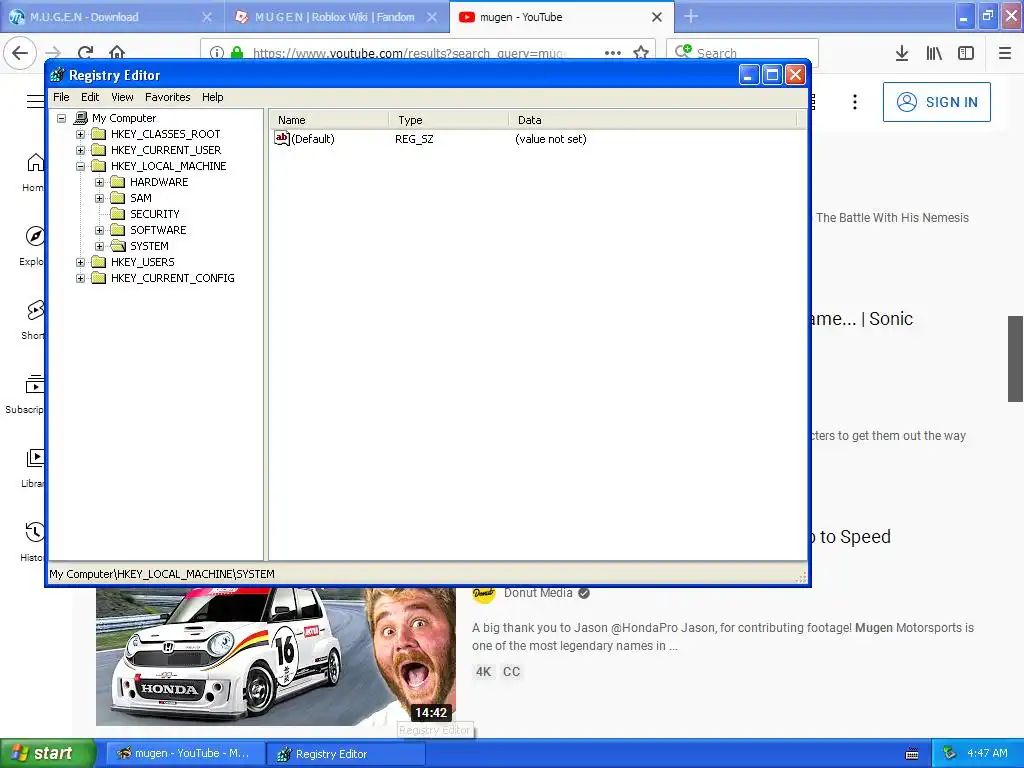Sort values by the Data column header
Viewport: 1024px width, 768px height.
point(652,120)
